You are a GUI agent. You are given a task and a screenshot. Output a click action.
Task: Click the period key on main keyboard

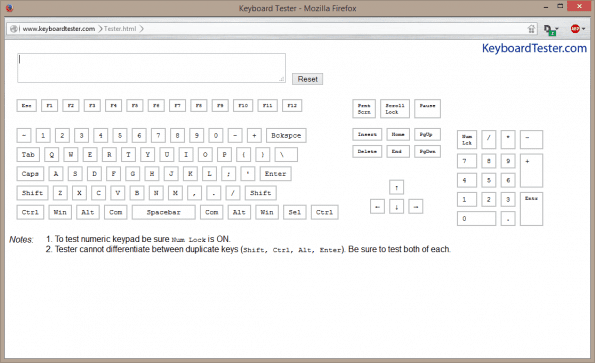[214, 193]
